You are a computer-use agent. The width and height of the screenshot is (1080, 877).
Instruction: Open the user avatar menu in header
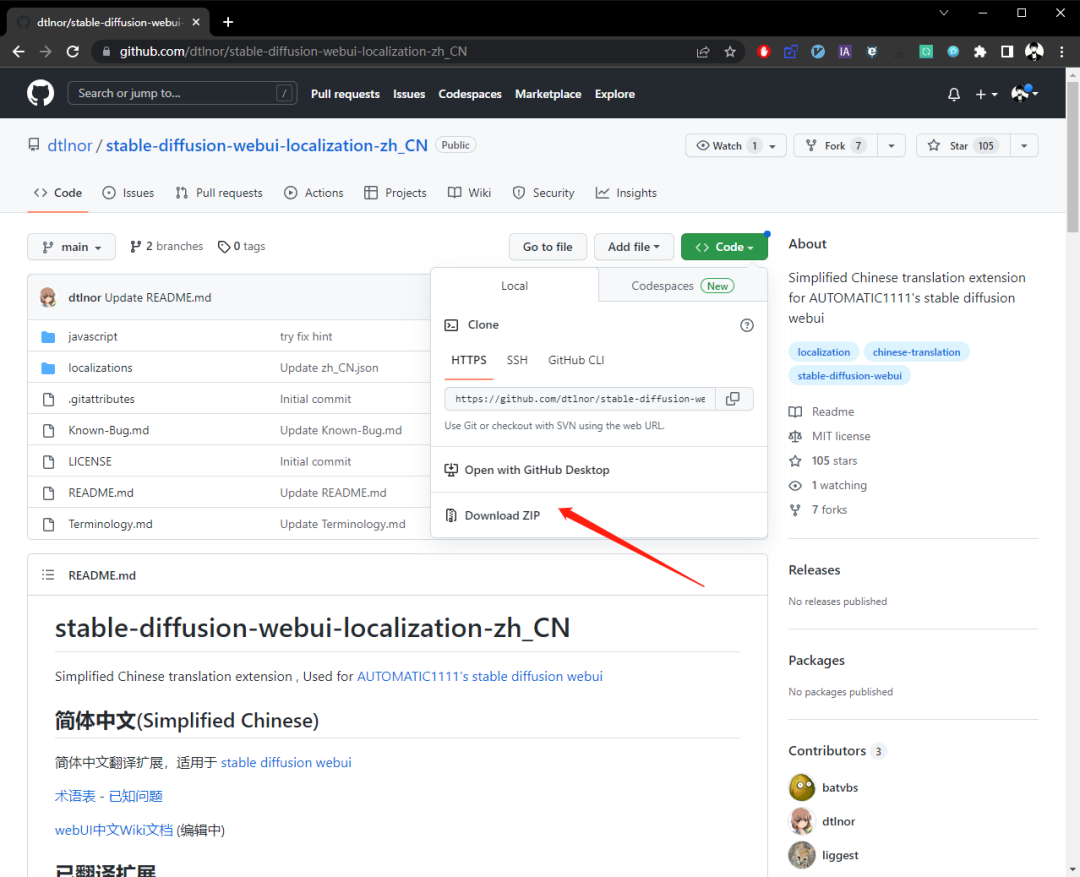(1024, 93)
